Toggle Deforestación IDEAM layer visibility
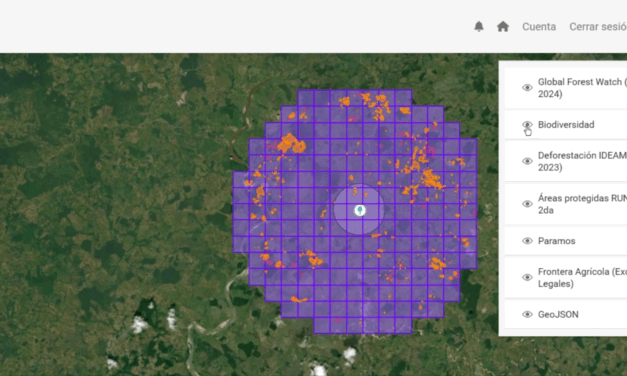 [x=527, y=161]
